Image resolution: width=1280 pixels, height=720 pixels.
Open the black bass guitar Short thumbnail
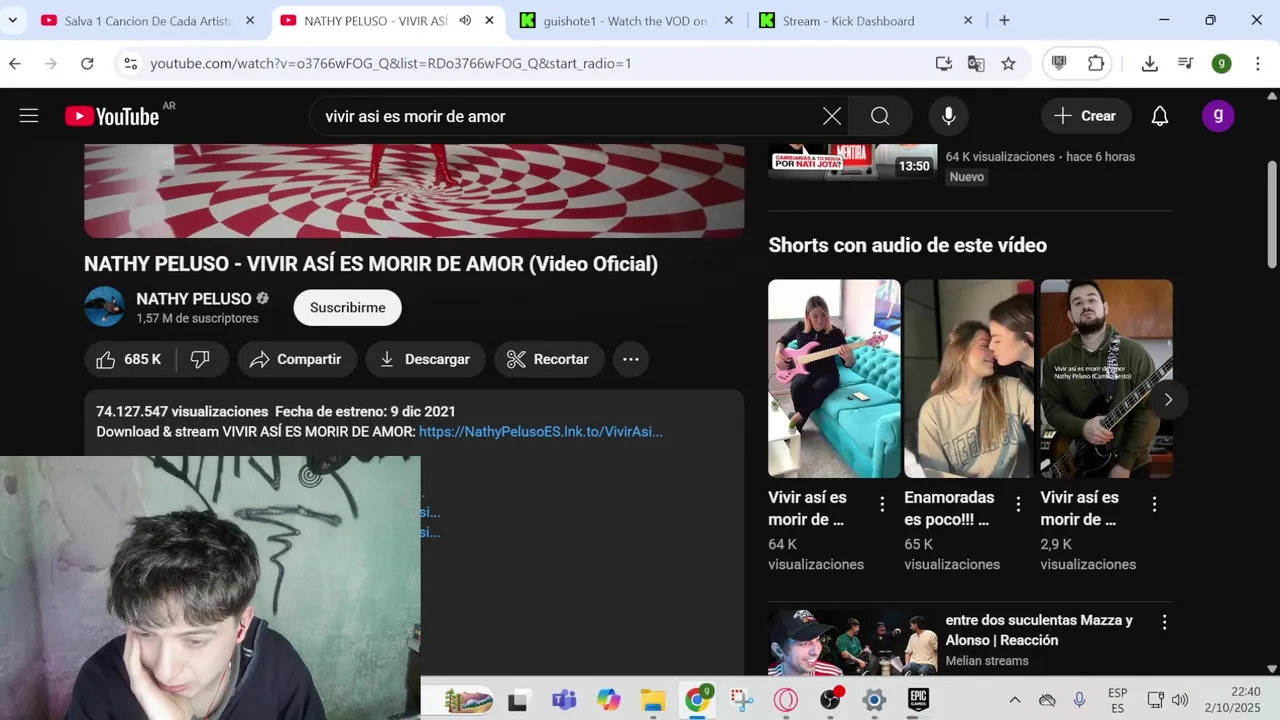click(1106, 378)
